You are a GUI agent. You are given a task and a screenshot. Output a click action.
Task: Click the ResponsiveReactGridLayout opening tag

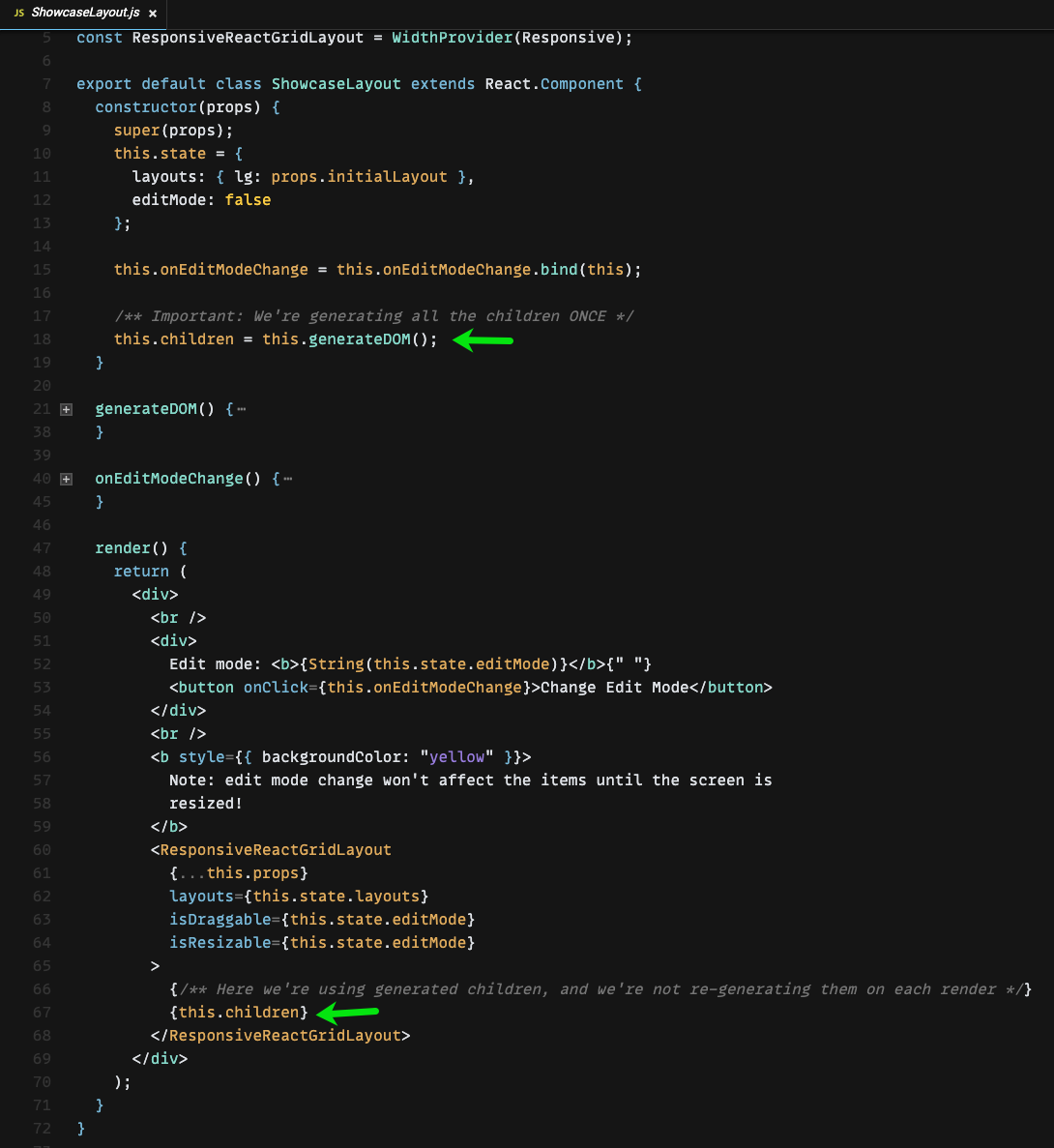point(271,849)
